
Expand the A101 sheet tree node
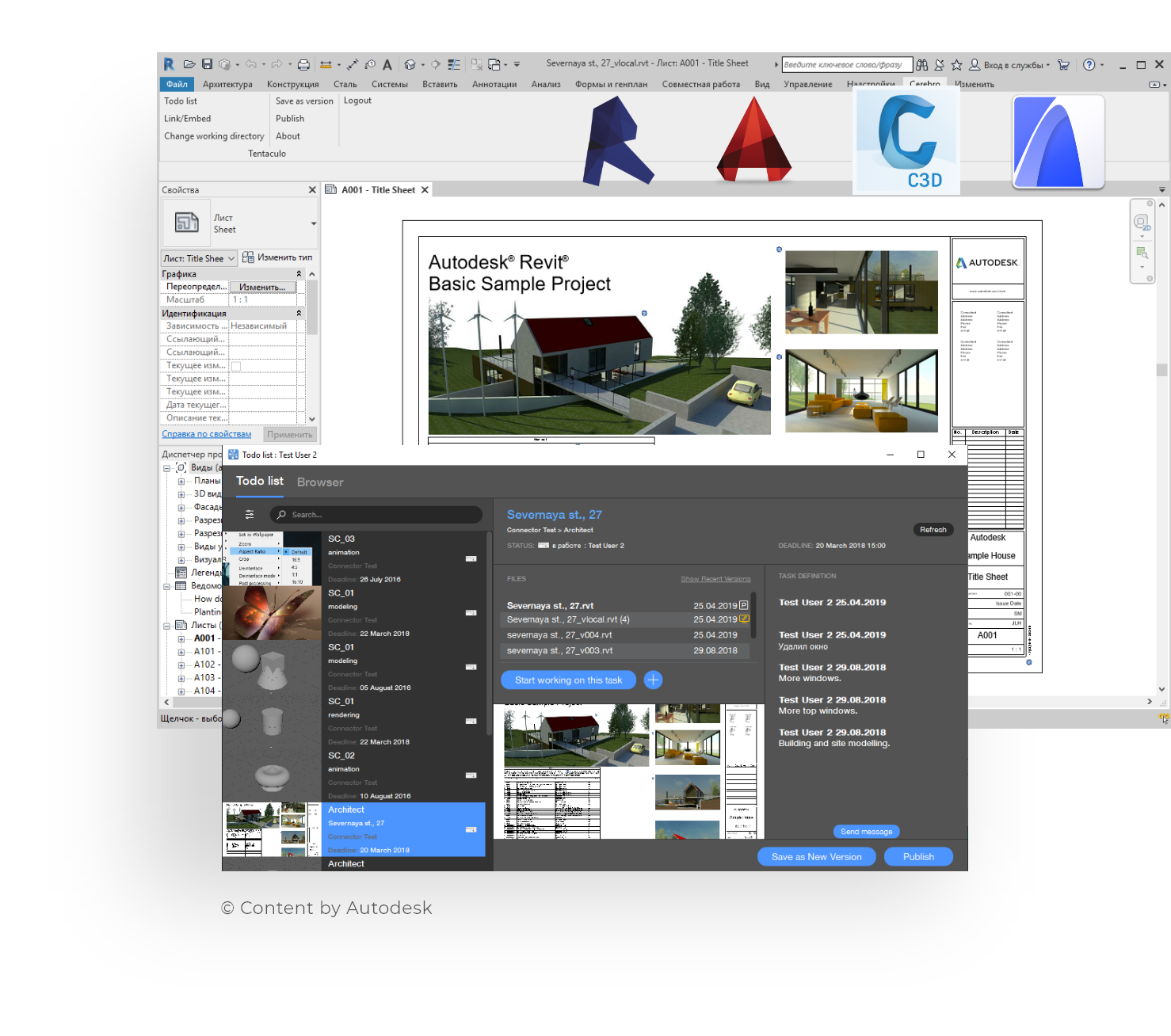tap(181, 652)
